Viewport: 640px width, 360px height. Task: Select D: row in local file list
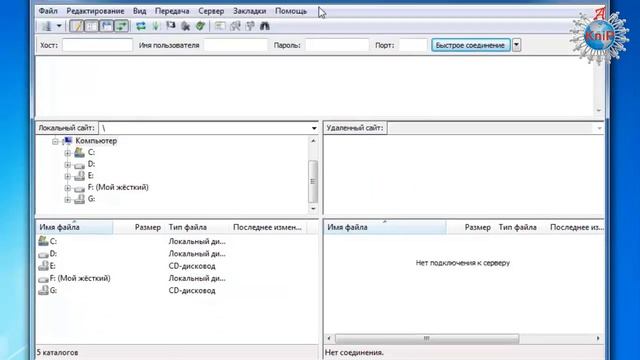(x=177, y=254)
